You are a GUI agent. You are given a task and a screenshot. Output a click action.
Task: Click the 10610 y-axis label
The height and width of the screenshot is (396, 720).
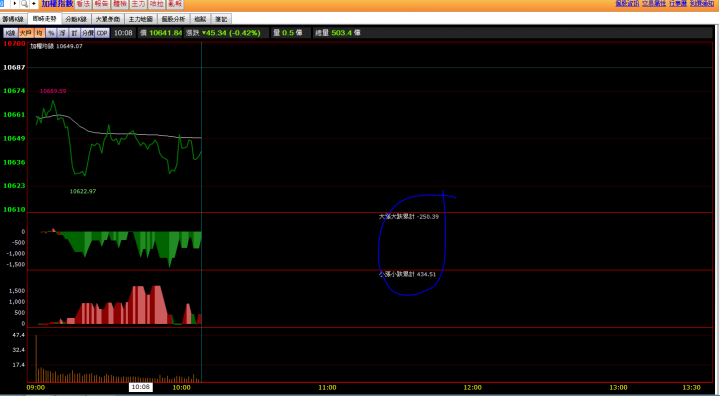(x=14, y=209)
